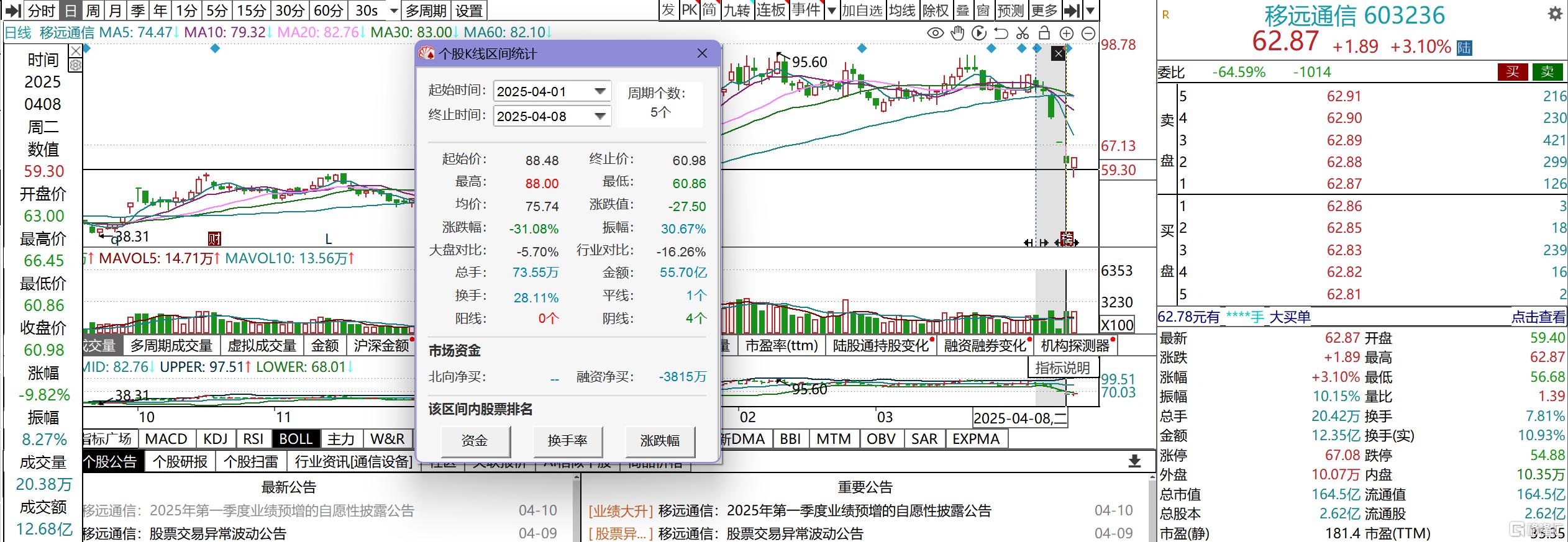Select the KDJ indicator tab
Viewport: 1568px width, 542px height.
[x=216, y=439]
